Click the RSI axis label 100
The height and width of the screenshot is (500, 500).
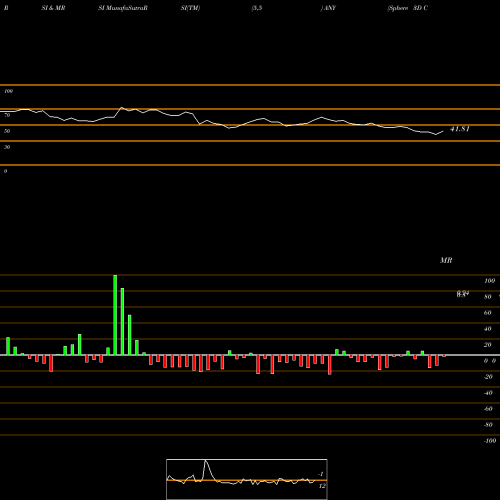pos(9,91)
